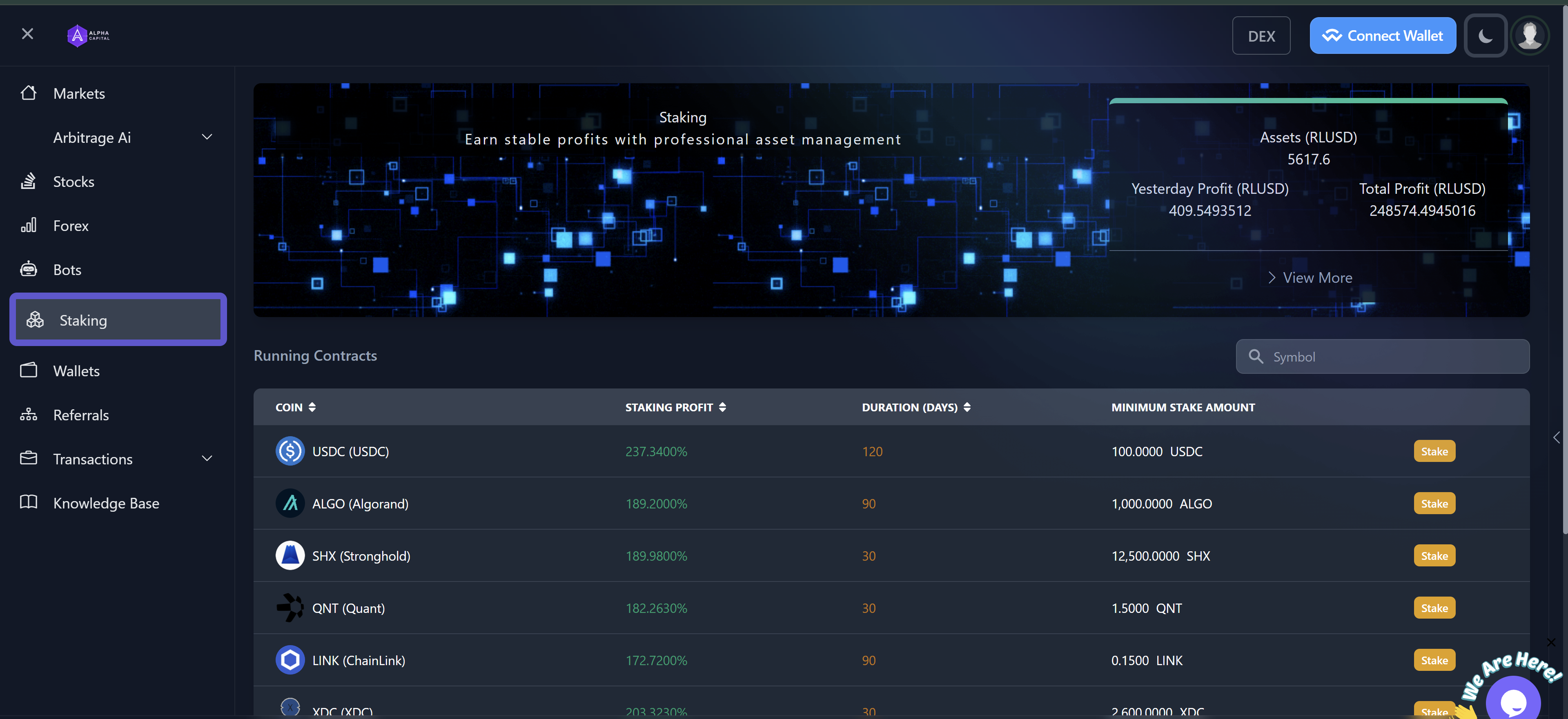Toggle dark mode with the moon button
The width and height of the screenshot is (1568, 719).
(x=1485, y=35)
